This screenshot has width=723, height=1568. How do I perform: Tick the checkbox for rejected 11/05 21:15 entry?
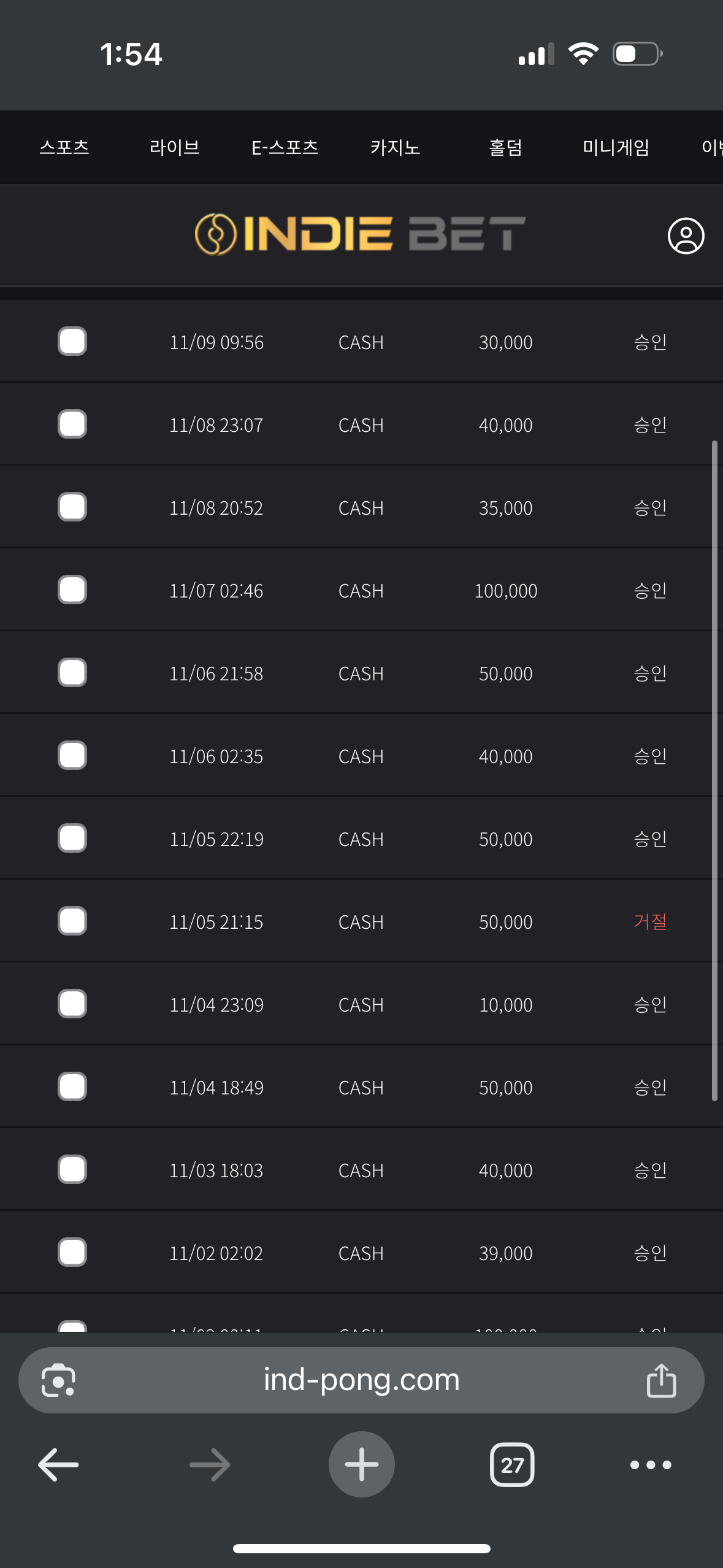72,921
